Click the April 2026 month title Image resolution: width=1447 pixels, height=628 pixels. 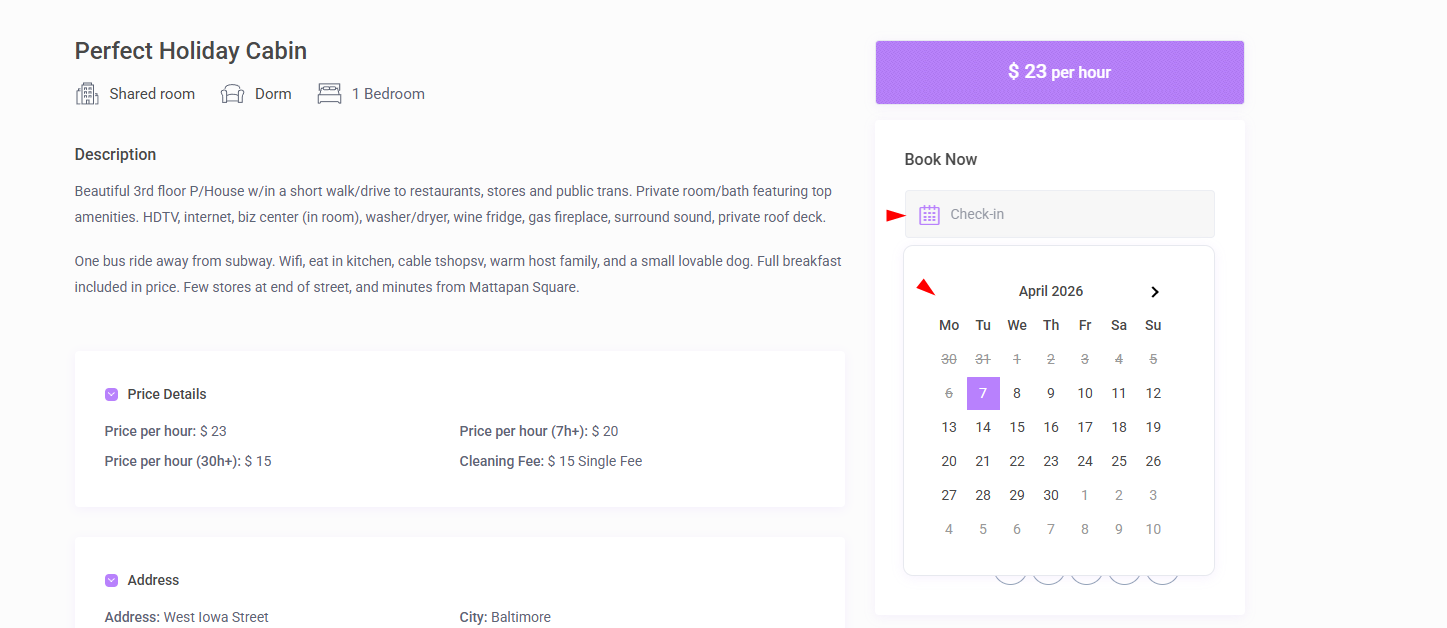(1050, 292)
